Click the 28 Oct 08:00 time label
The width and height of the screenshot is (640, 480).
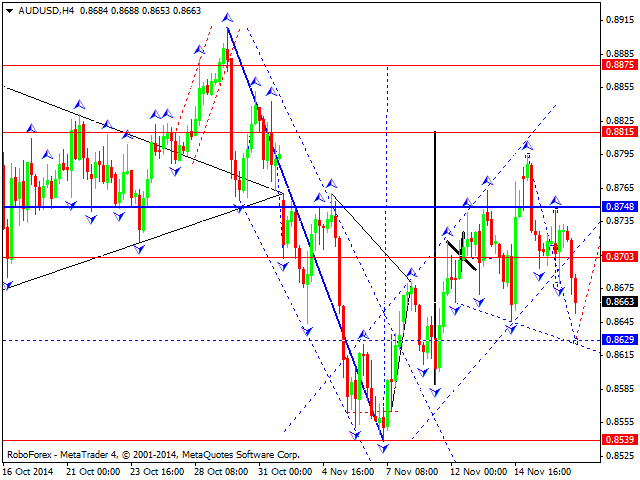221,471
